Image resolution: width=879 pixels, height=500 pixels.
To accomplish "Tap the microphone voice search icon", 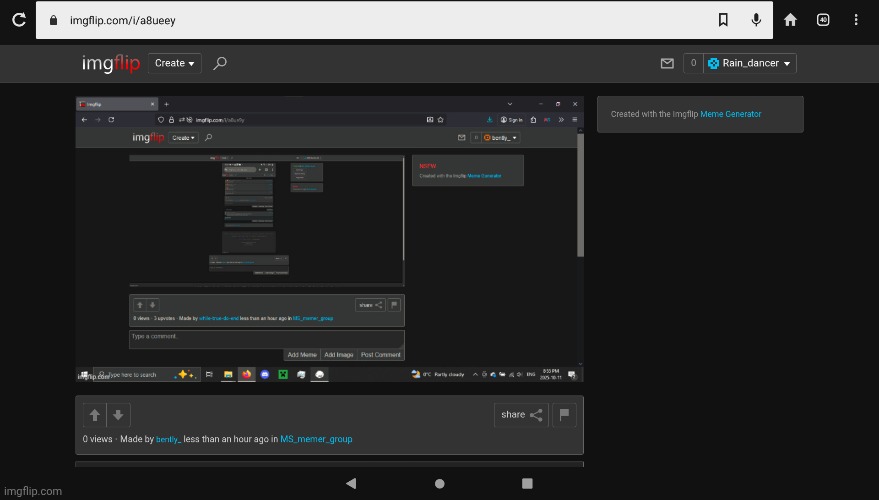I will coord(756,20).
